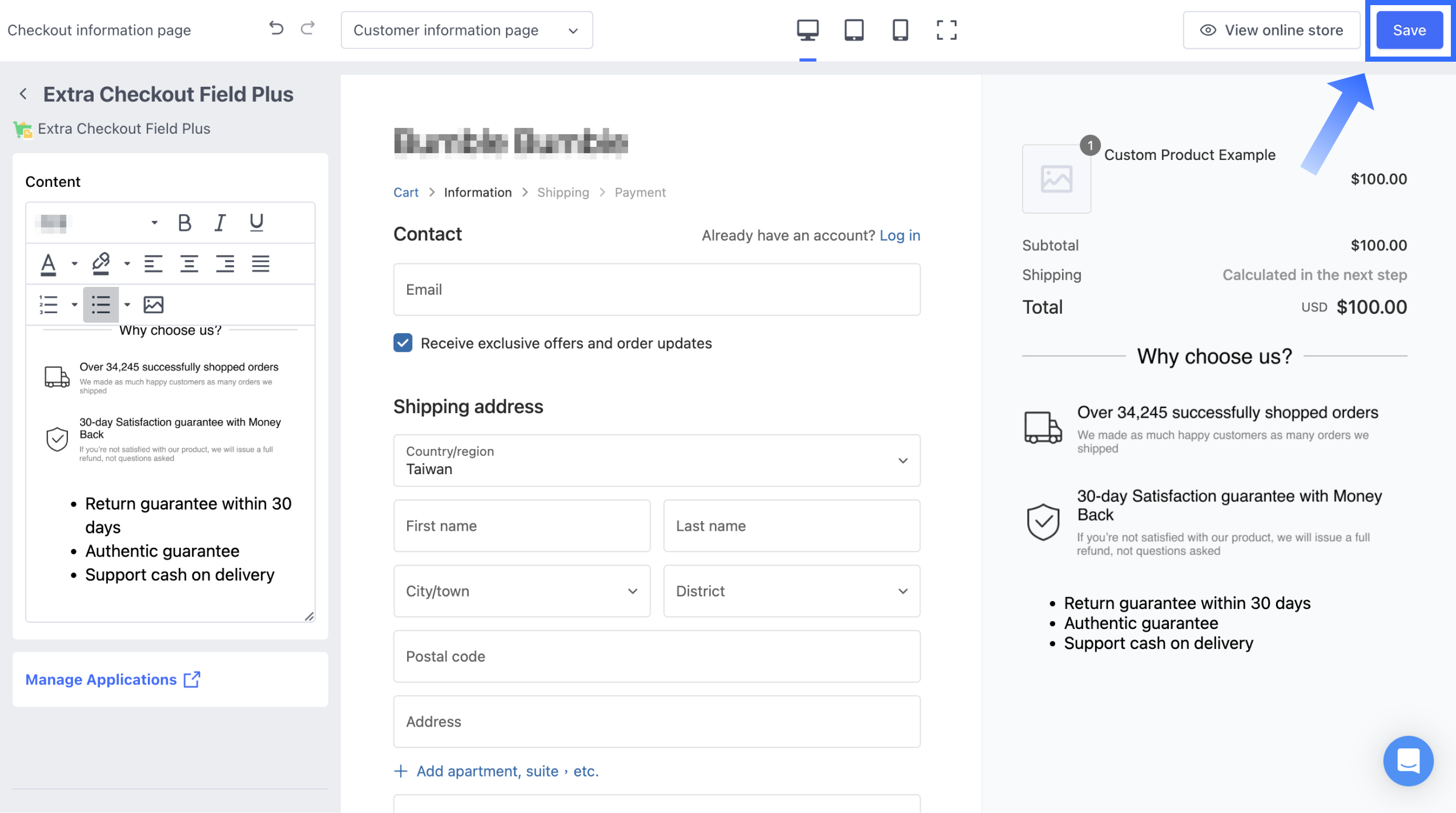Switch to mobile phone preview icon
1456x813 pixels.
[900, 30]
